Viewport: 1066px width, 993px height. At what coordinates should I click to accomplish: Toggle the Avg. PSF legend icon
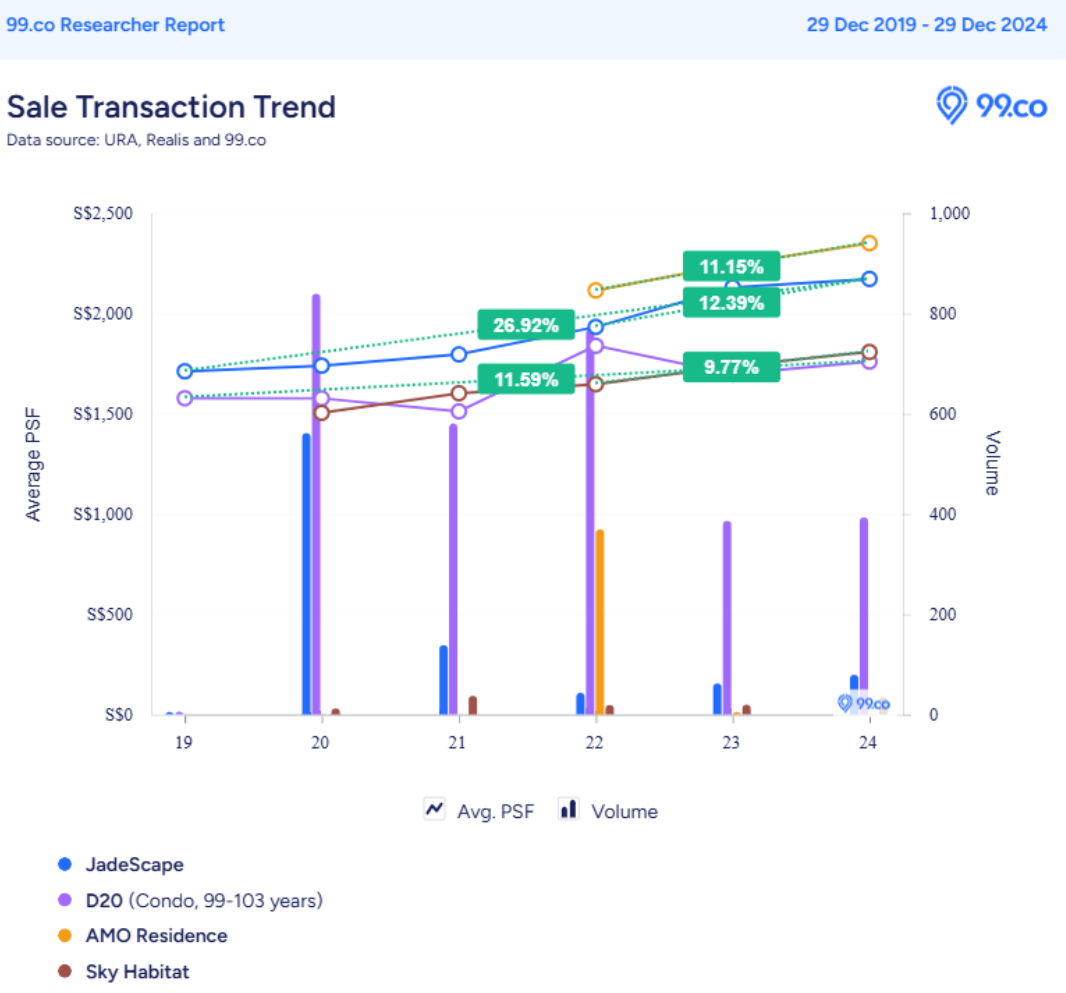435,810
